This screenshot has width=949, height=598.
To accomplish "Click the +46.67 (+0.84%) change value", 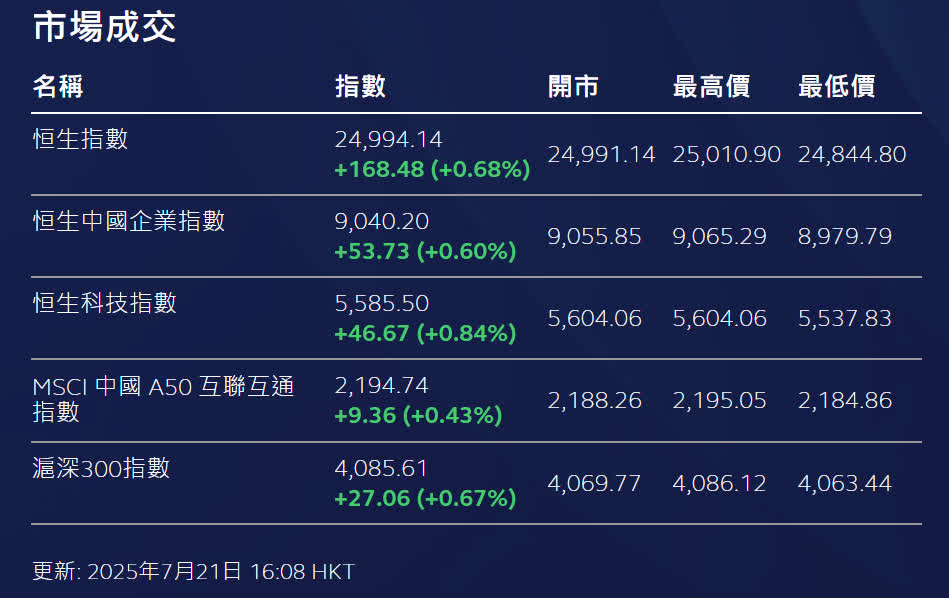I will click(x=425, y=334).
